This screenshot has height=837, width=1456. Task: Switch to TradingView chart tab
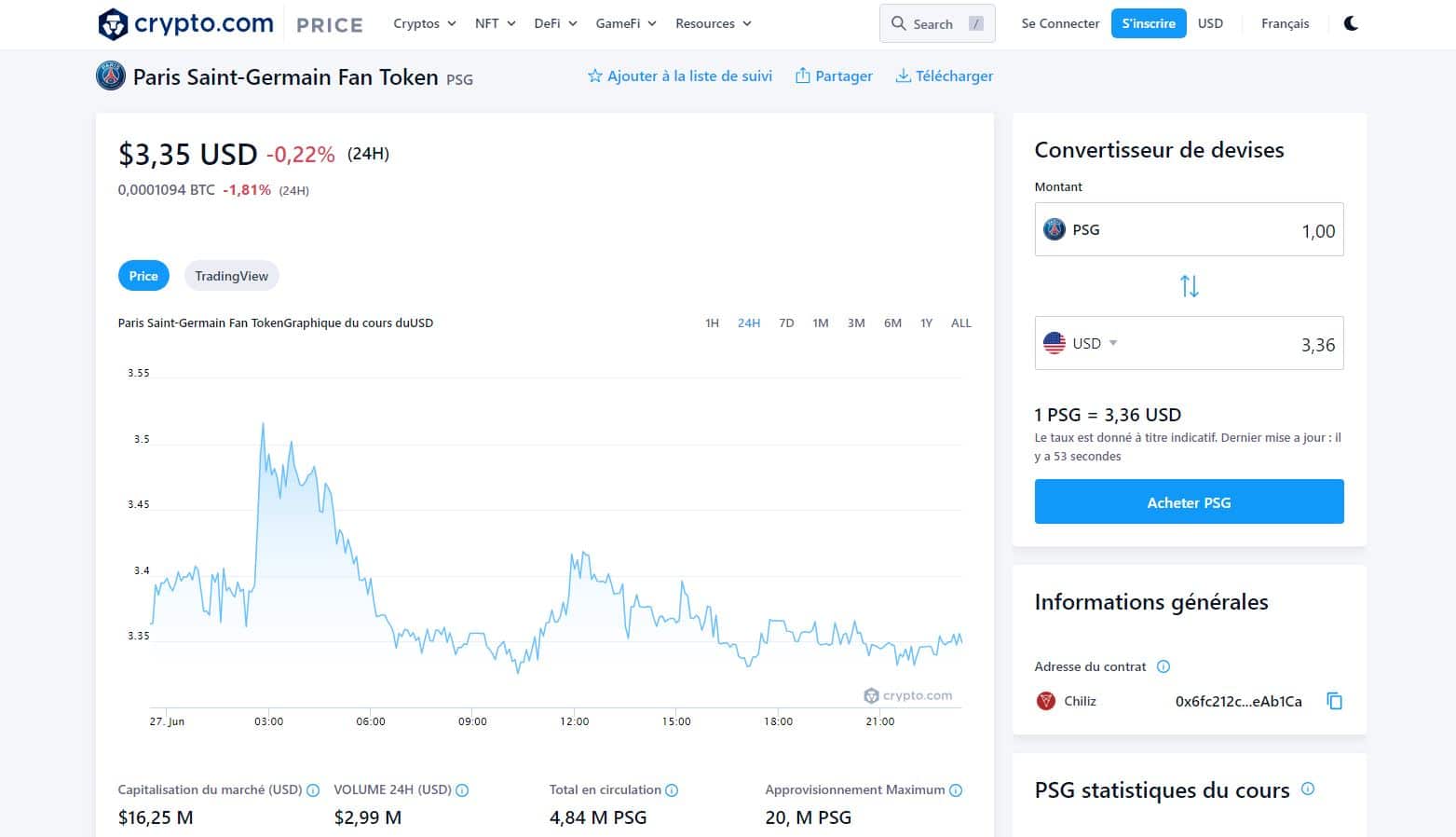click(x=231, y=276)
